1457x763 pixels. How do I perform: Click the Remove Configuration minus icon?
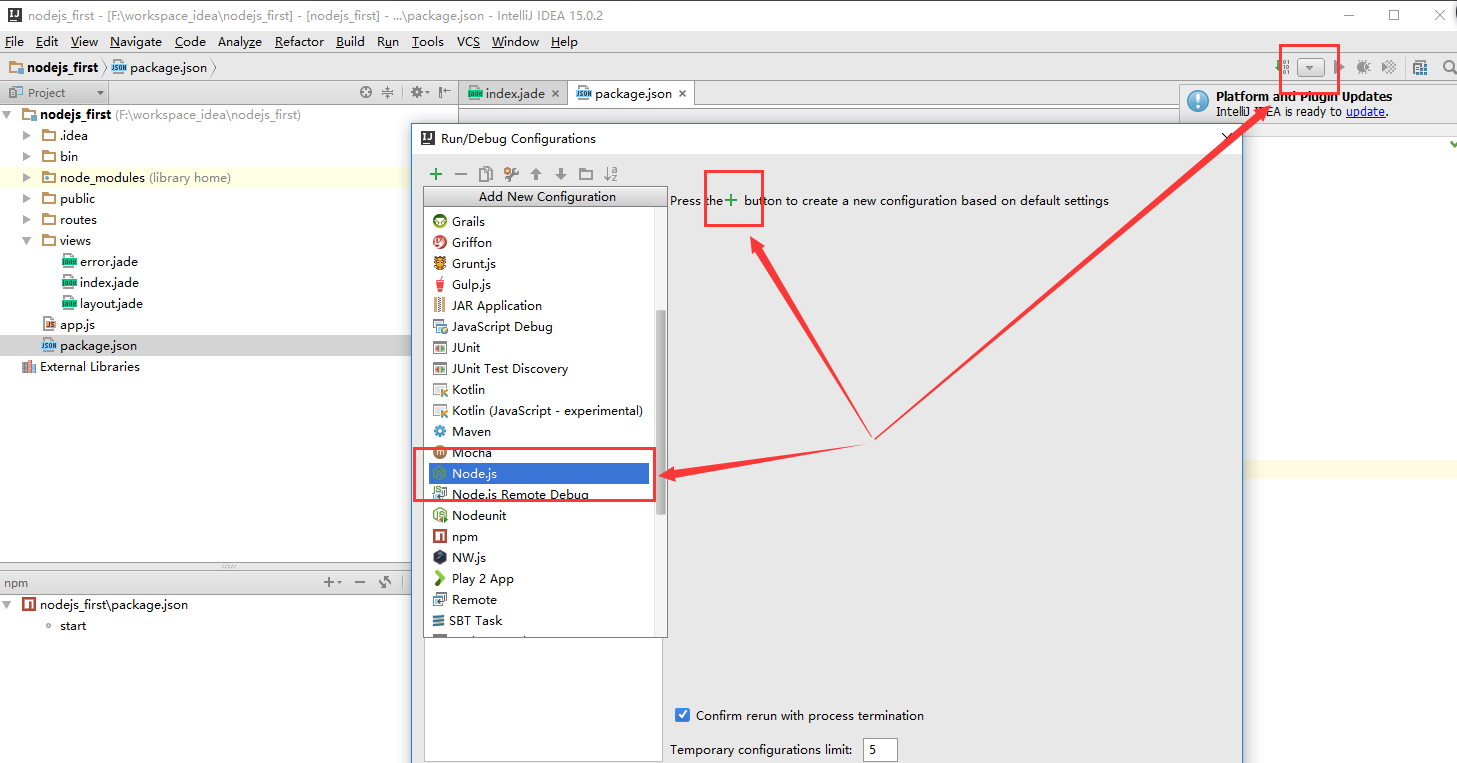(461, 174)
